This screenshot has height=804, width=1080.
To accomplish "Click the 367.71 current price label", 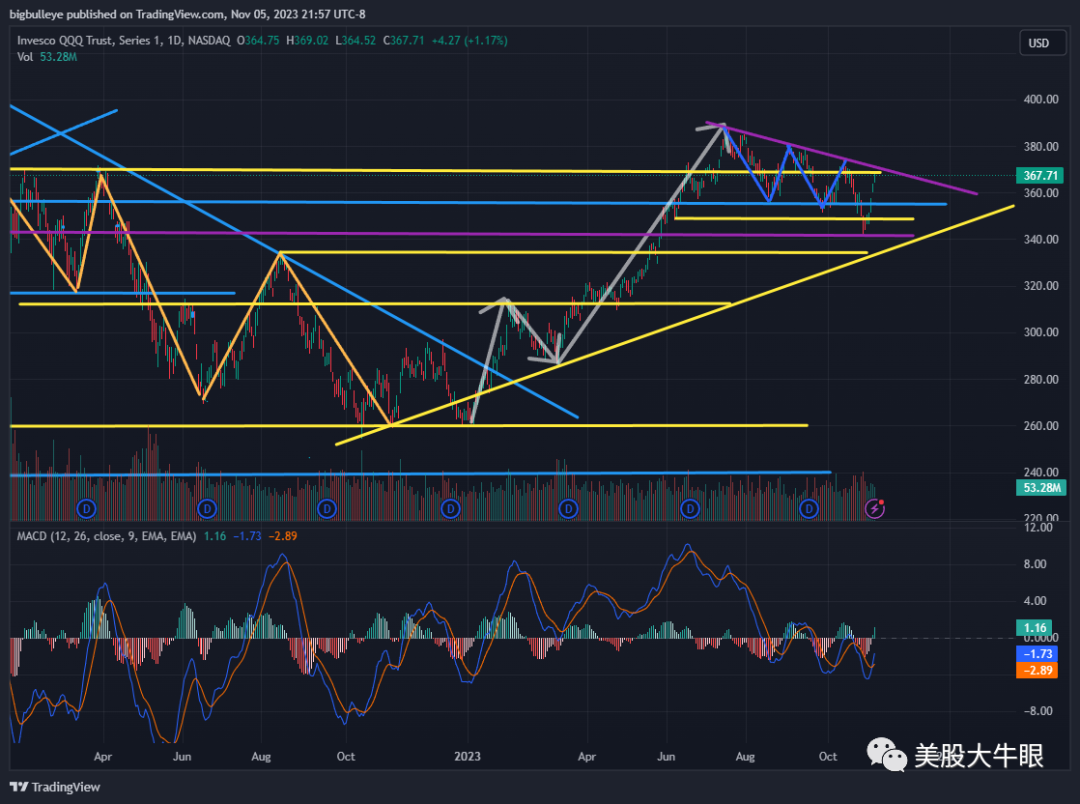I will coord(1040,175).
